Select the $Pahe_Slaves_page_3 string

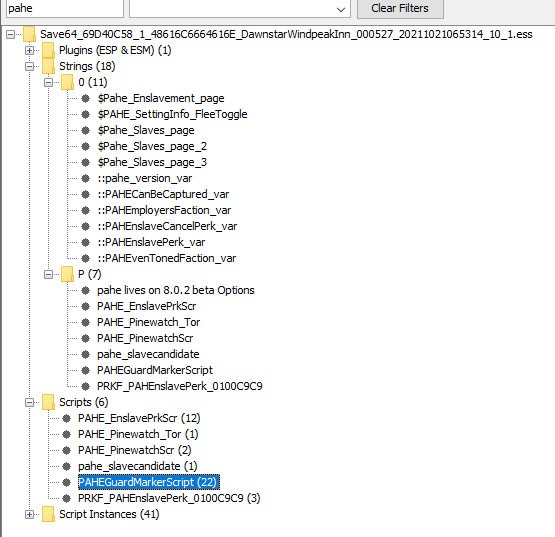(152, 162)
